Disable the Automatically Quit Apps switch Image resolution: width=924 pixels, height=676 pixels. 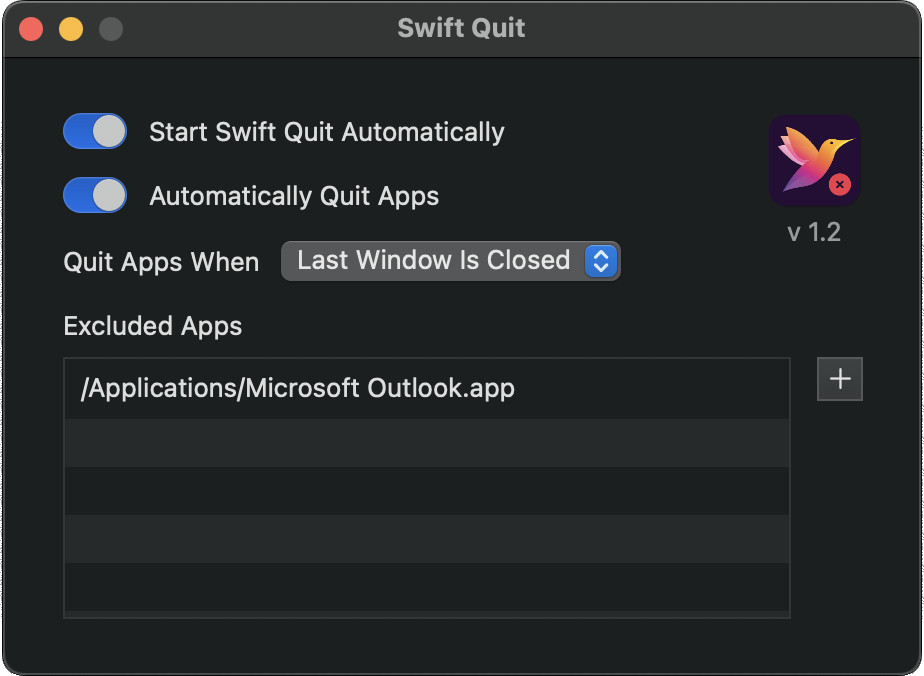click(x=95, y=195)
